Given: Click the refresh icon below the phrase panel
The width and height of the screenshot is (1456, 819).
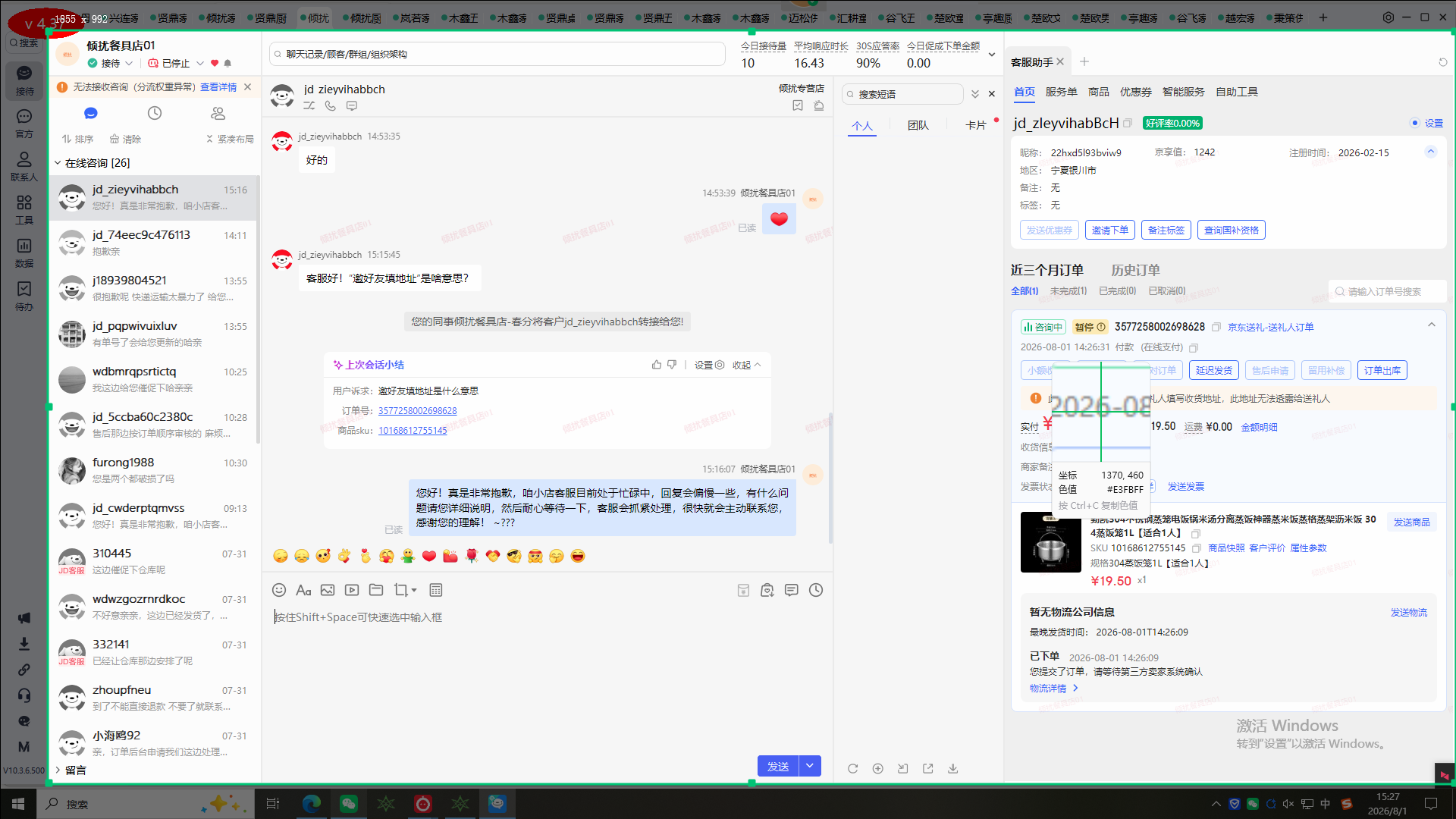Looking at the screenshot, I should point(853,768).
